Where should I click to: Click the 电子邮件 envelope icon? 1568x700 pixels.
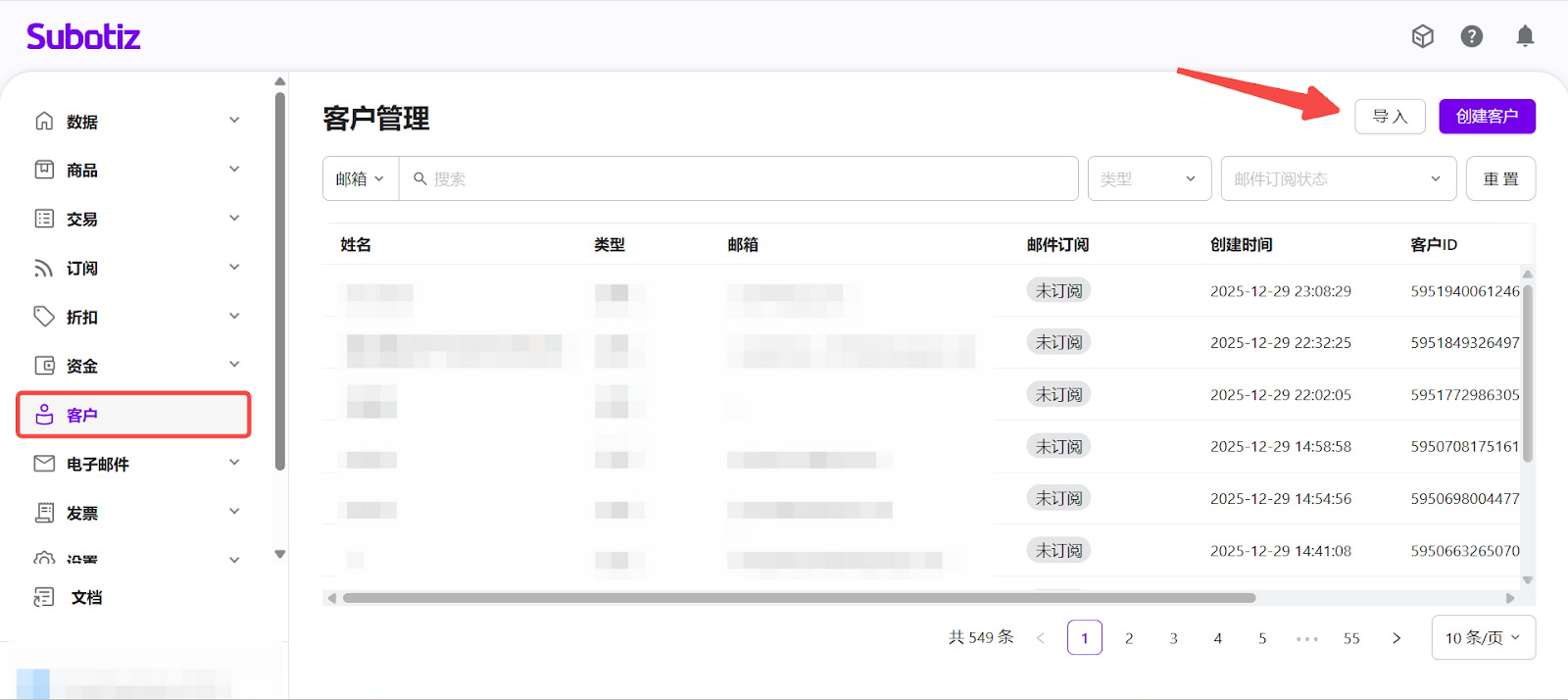[x=44, y=464]
